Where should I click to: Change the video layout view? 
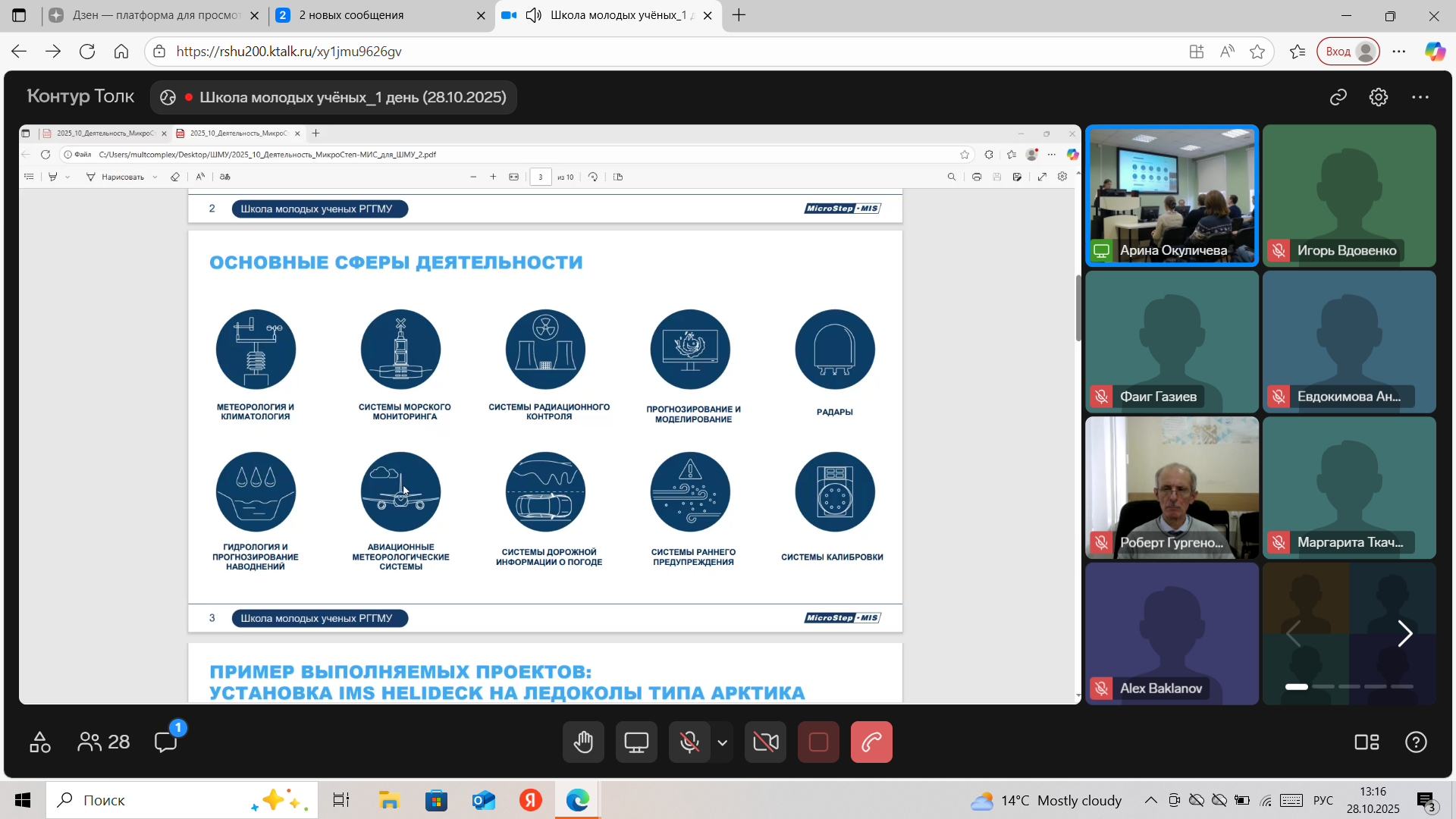(x=1367, y=742)
